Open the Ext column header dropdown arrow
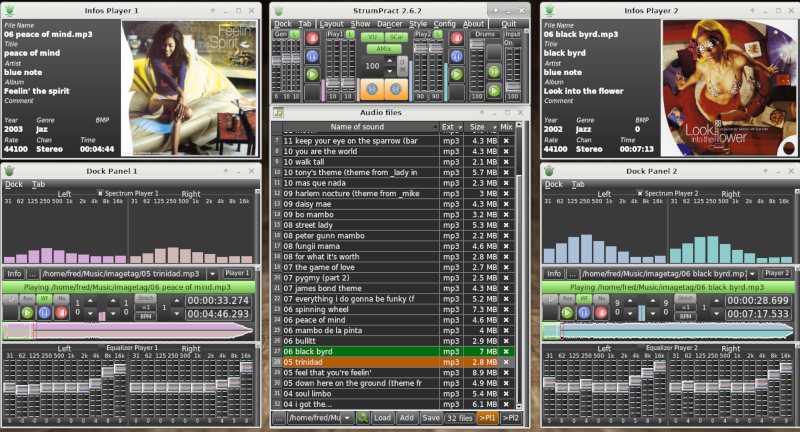Image resolution: width=800 pixels, height=432 pixels. (x=460, y=127)
